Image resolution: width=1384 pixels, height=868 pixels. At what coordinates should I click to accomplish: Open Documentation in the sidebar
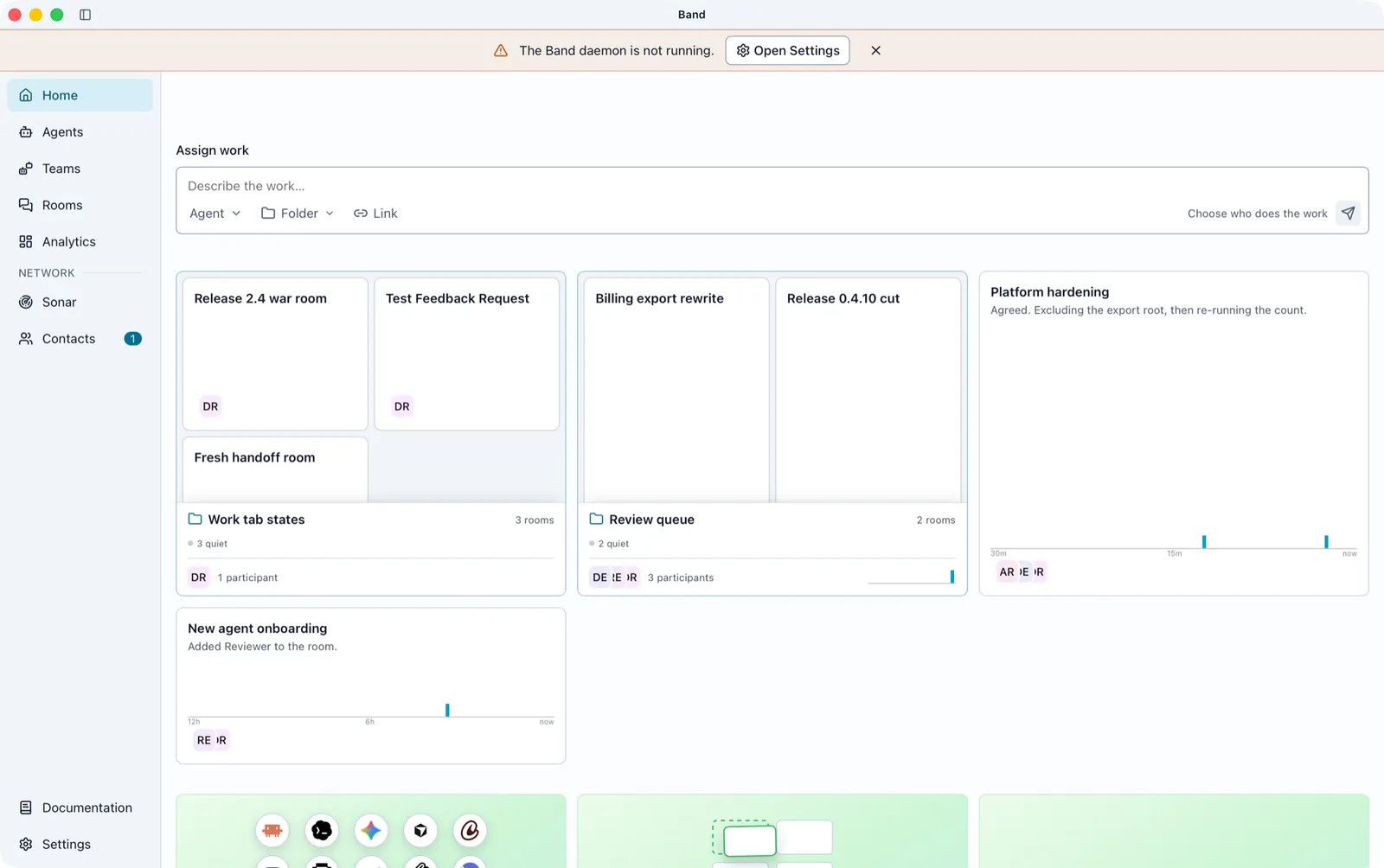(80, 807)
